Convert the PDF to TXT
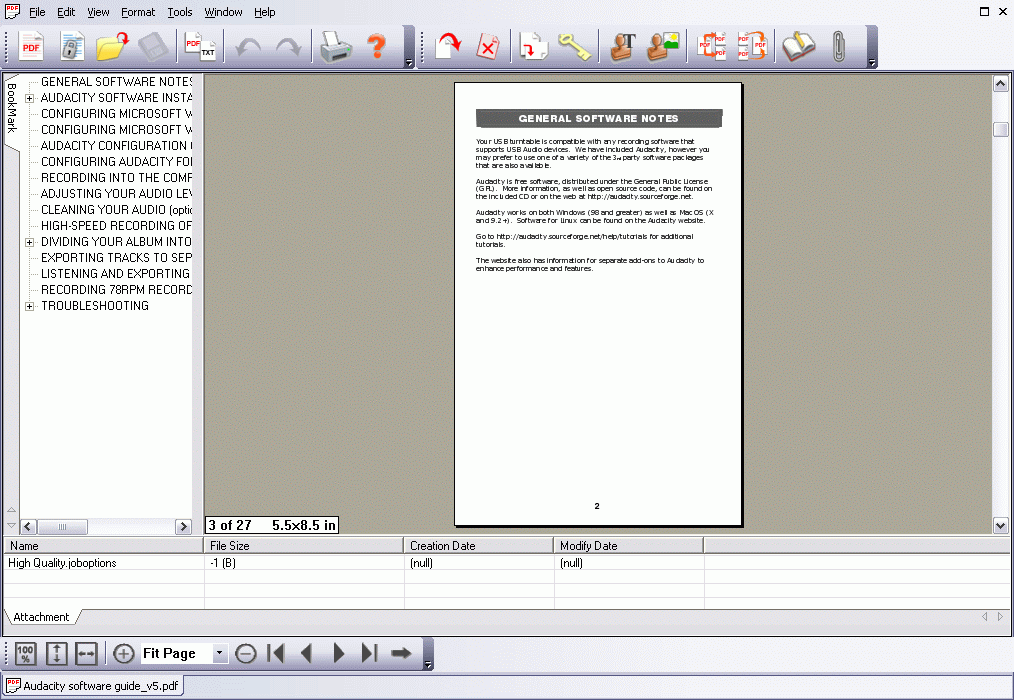Image resolution: width=1014 pixels, height=700 pixels. coord(201,46)
